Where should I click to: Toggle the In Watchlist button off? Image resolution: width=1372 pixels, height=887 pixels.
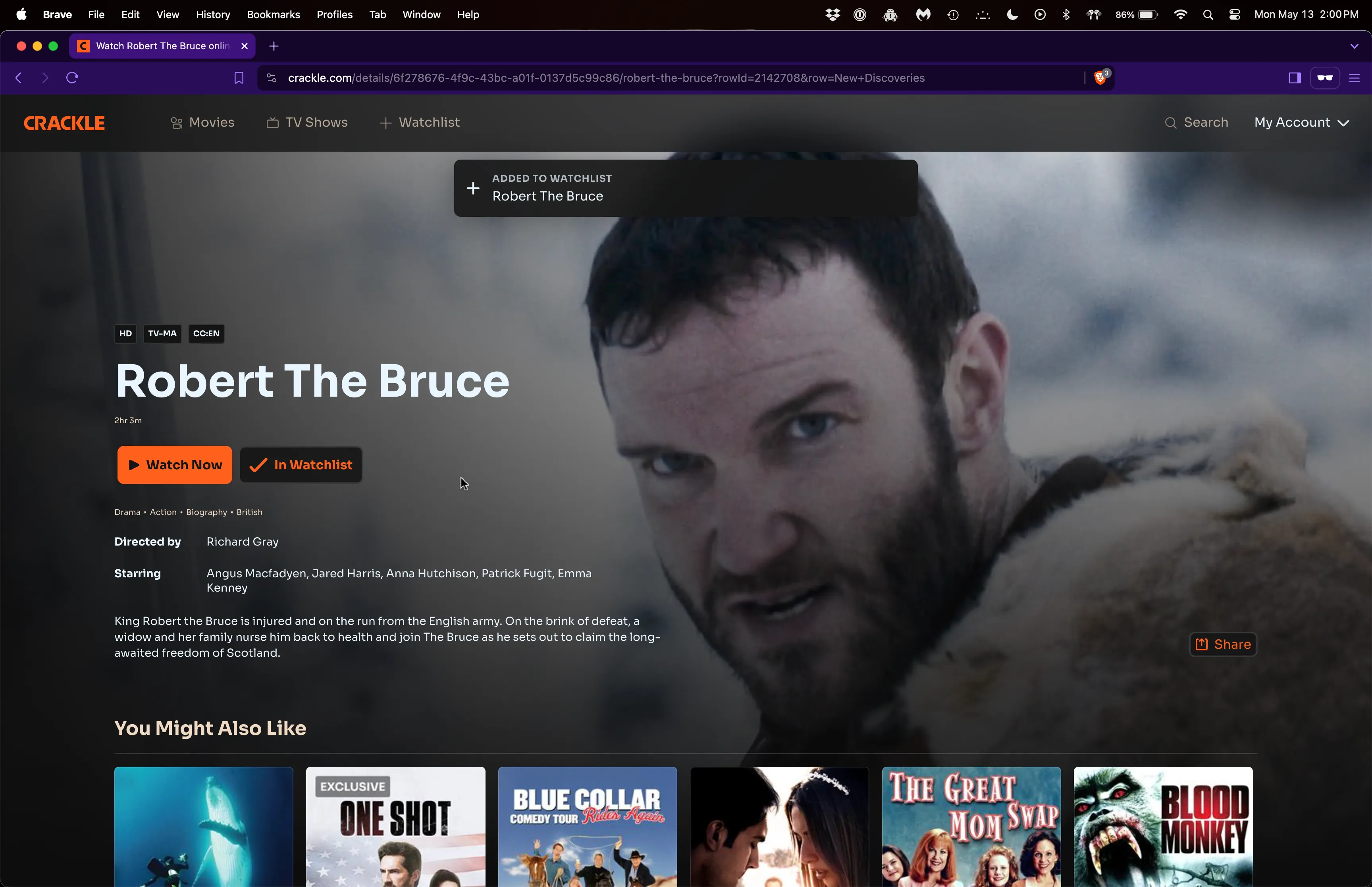tap(301, 464)
